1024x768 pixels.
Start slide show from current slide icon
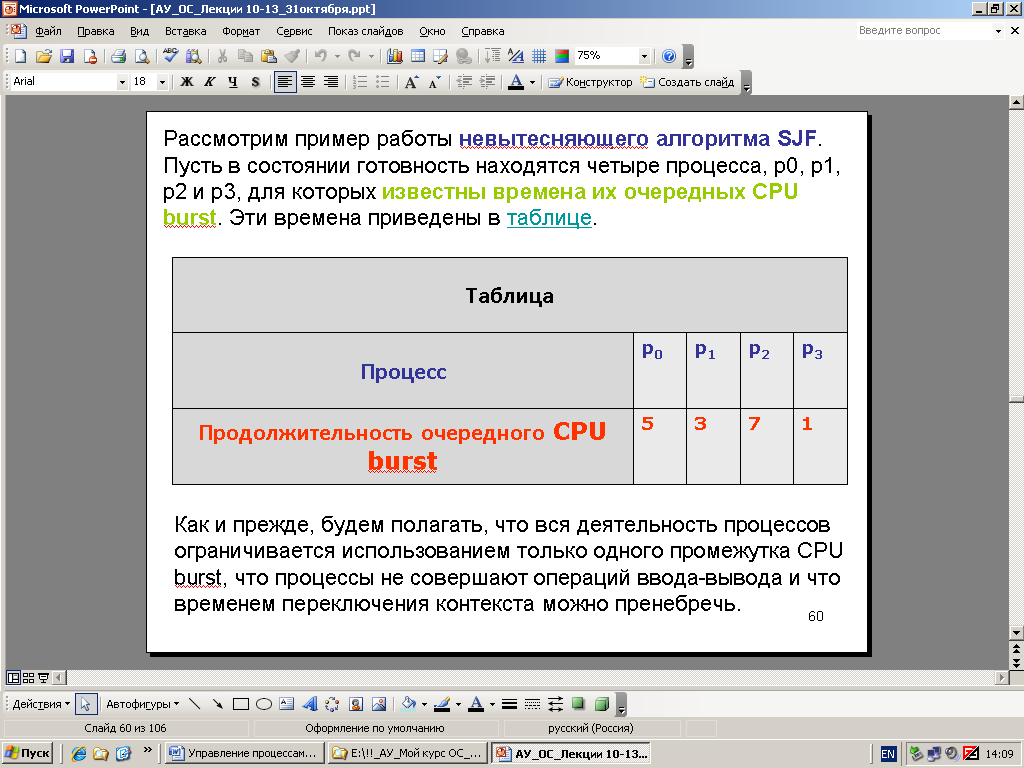point(43,678)
